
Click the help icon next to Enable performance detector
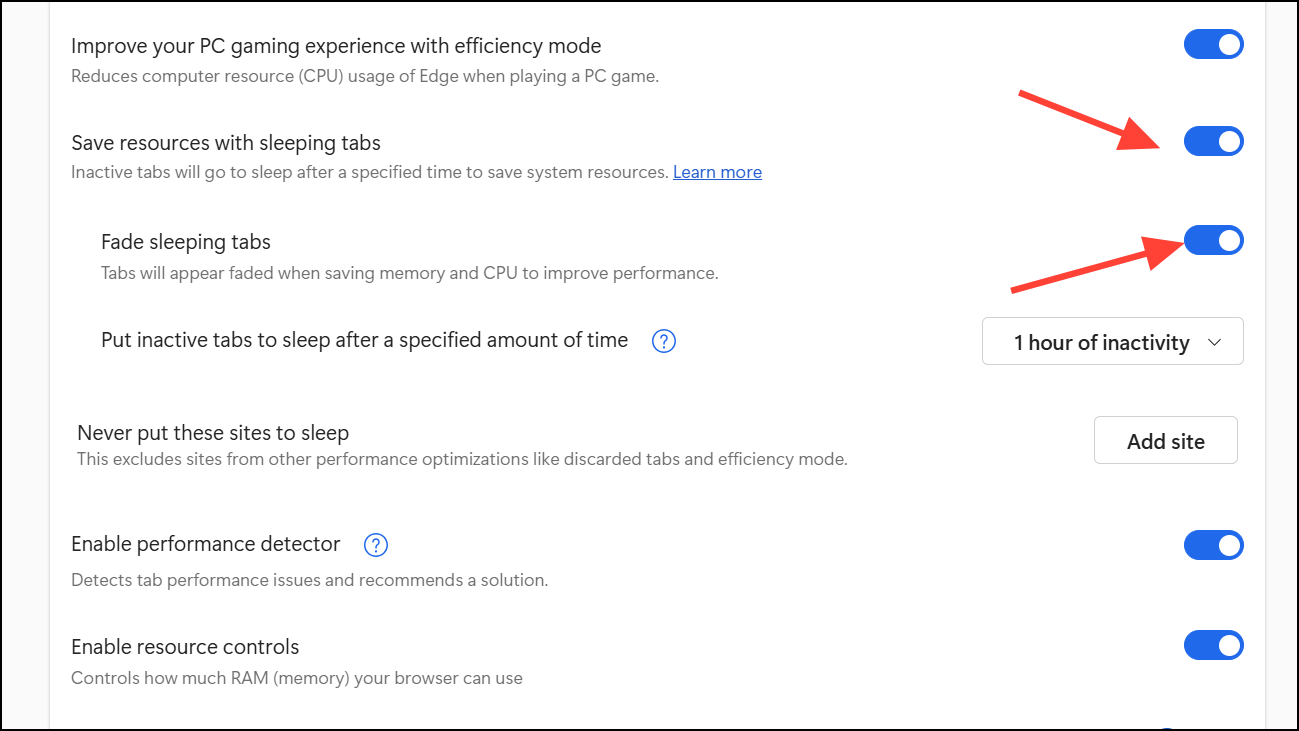pos(375,545)
